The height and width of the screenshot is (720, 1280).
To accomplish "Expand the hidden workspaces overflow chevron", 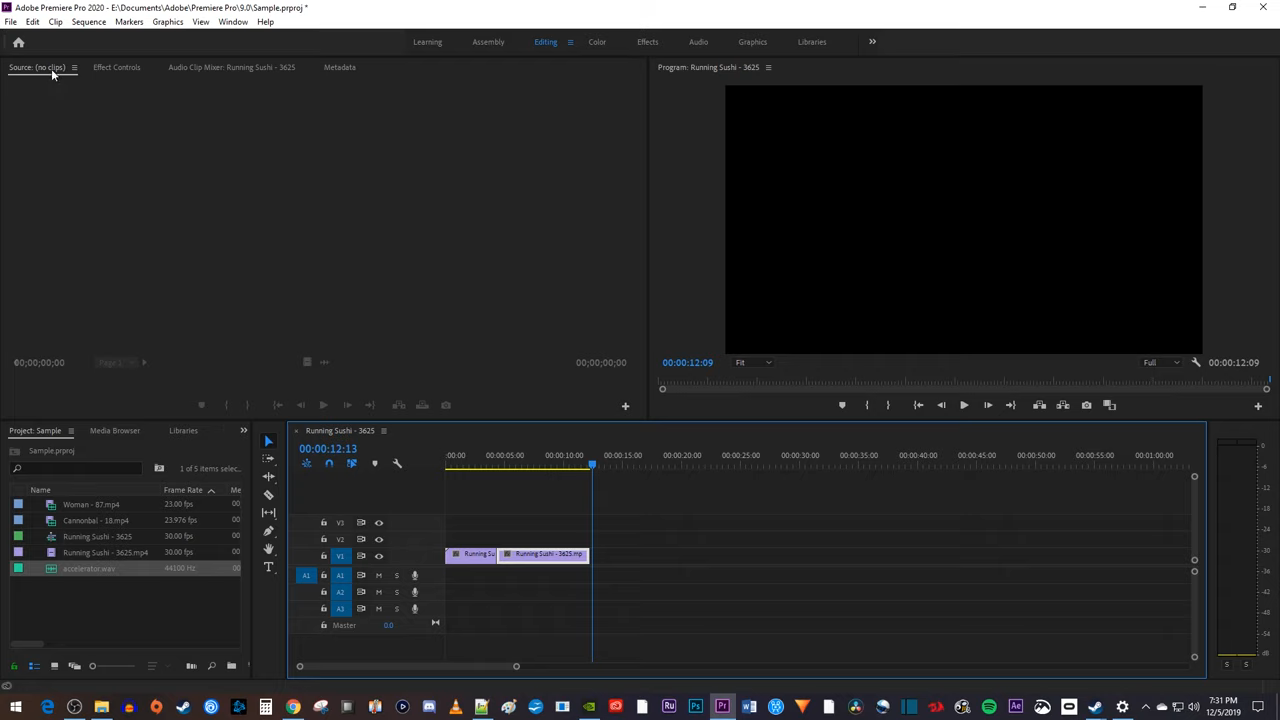I will pos(872,41).
